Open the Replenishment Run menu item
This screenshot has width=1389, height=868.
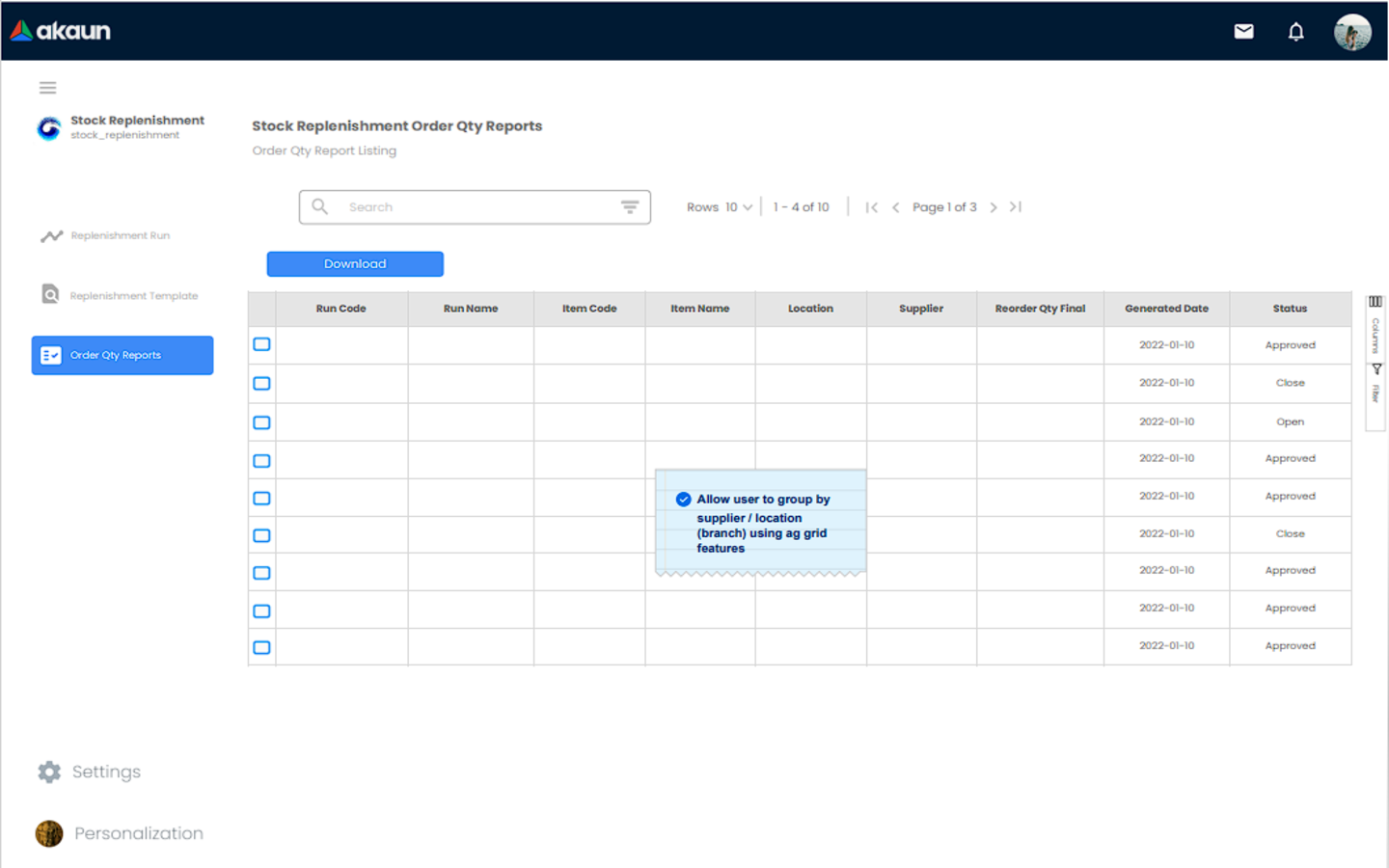(121, 236)
